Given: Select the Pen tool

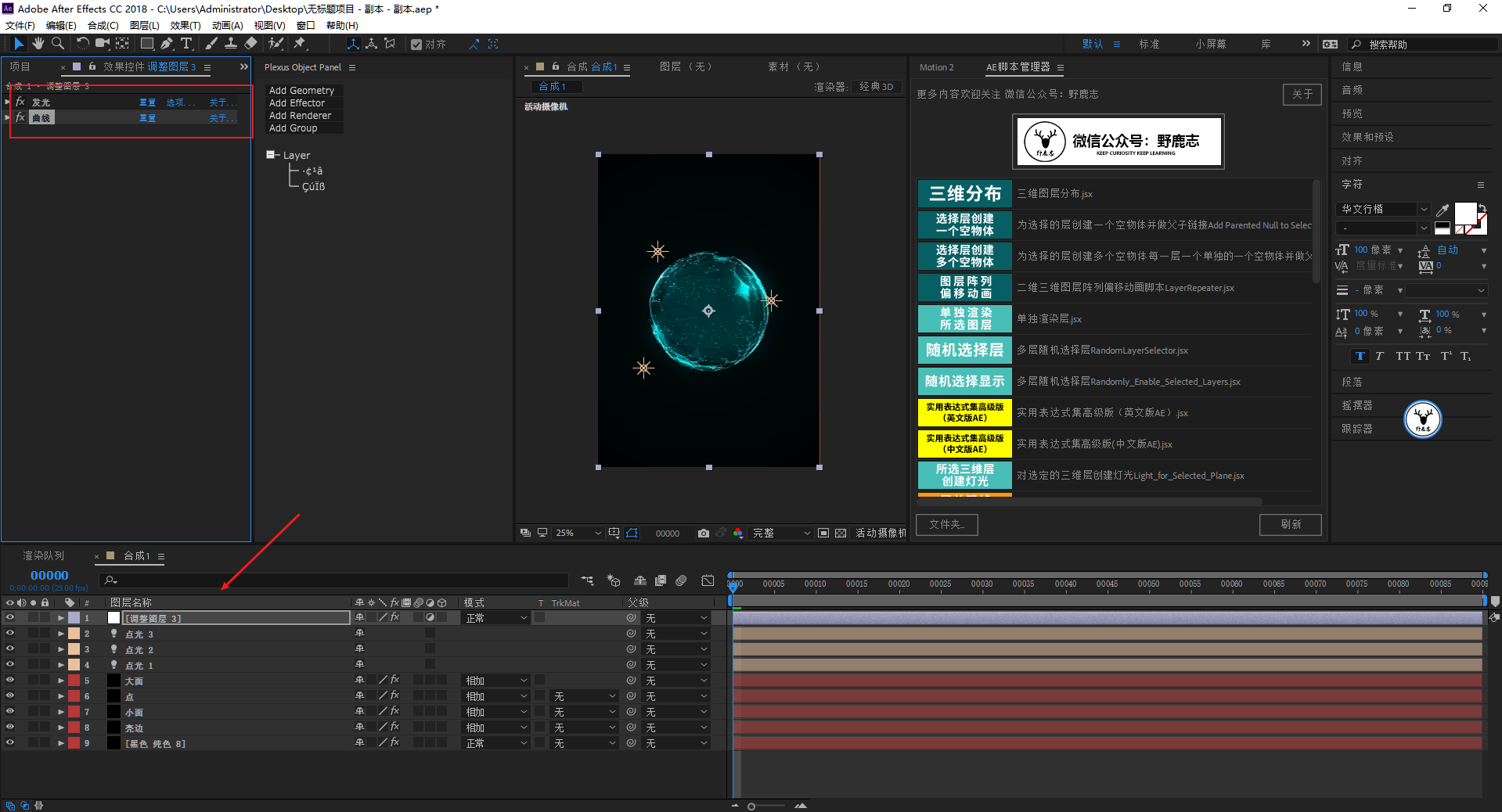Looking at the screenshot, I should point(167,44).
